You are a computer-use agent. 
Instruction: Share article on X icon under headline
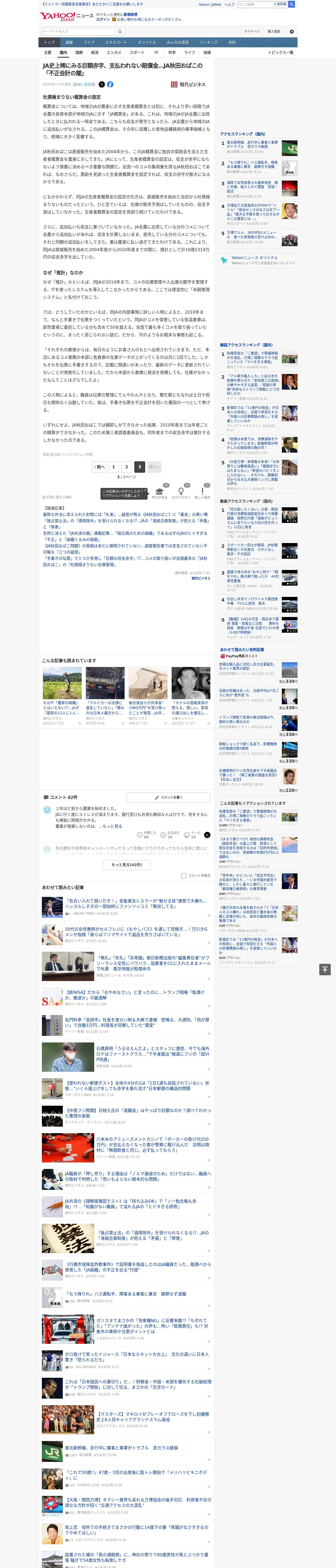(102, 85)
